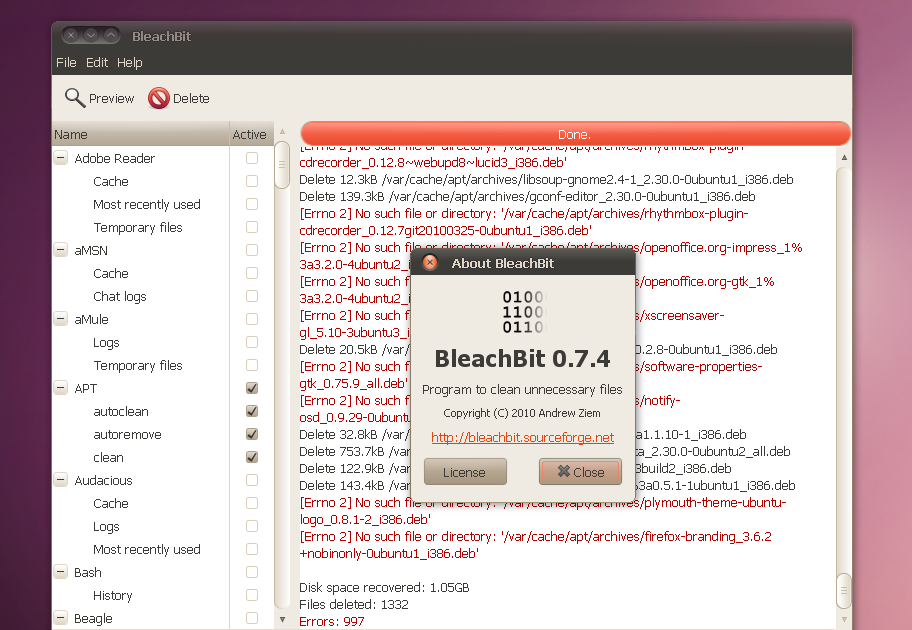Collapse the Beagle tree group
The height and width of the screenshot is (630, 912).
(61, 618)
